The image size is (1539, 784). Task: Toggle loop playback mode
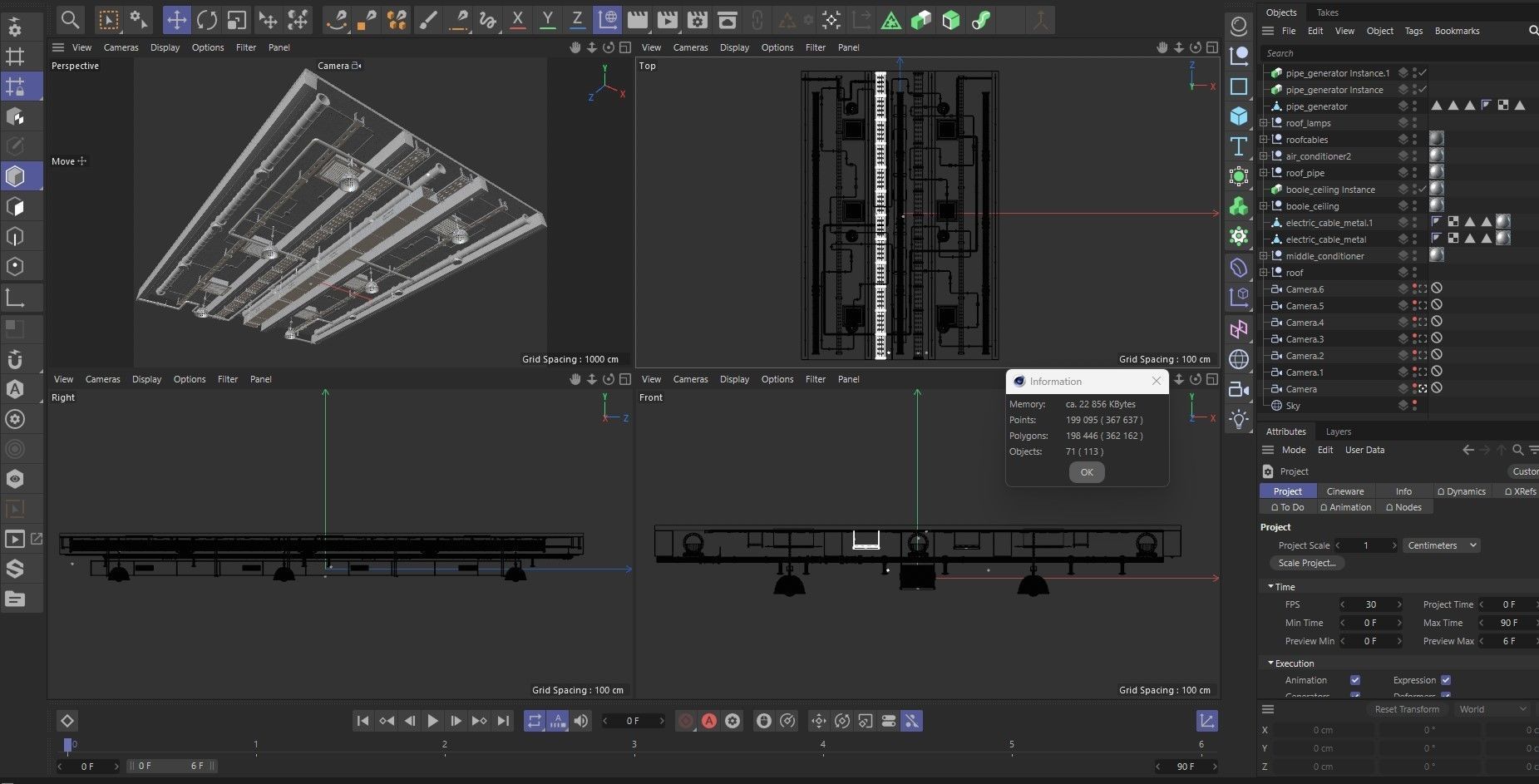tap(535, 721)
